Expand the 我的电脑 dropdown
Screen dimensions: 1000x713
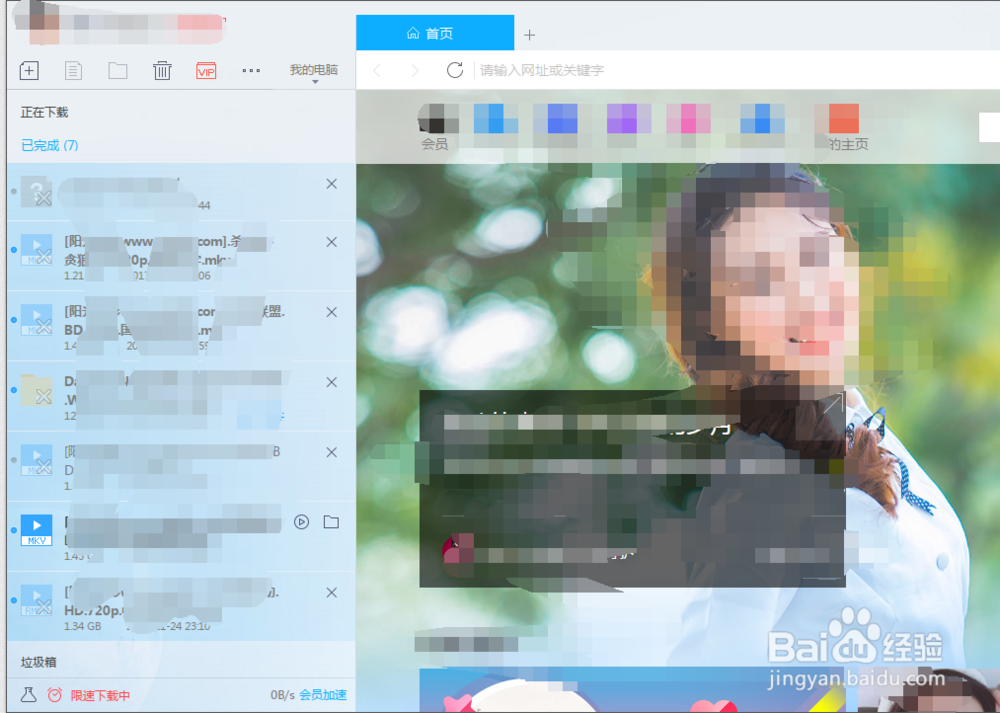[314, 72]
